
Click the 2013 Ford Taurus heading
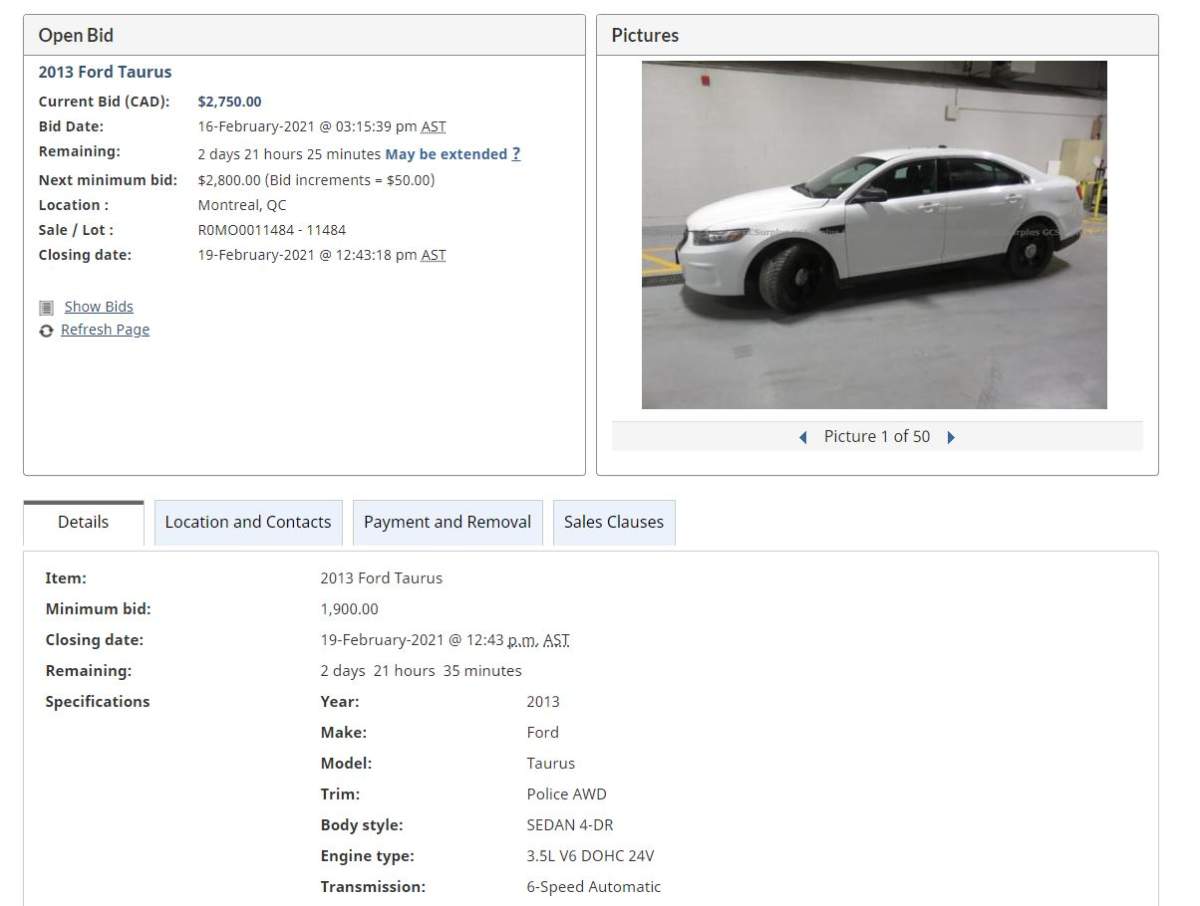[x=105, y=72]
